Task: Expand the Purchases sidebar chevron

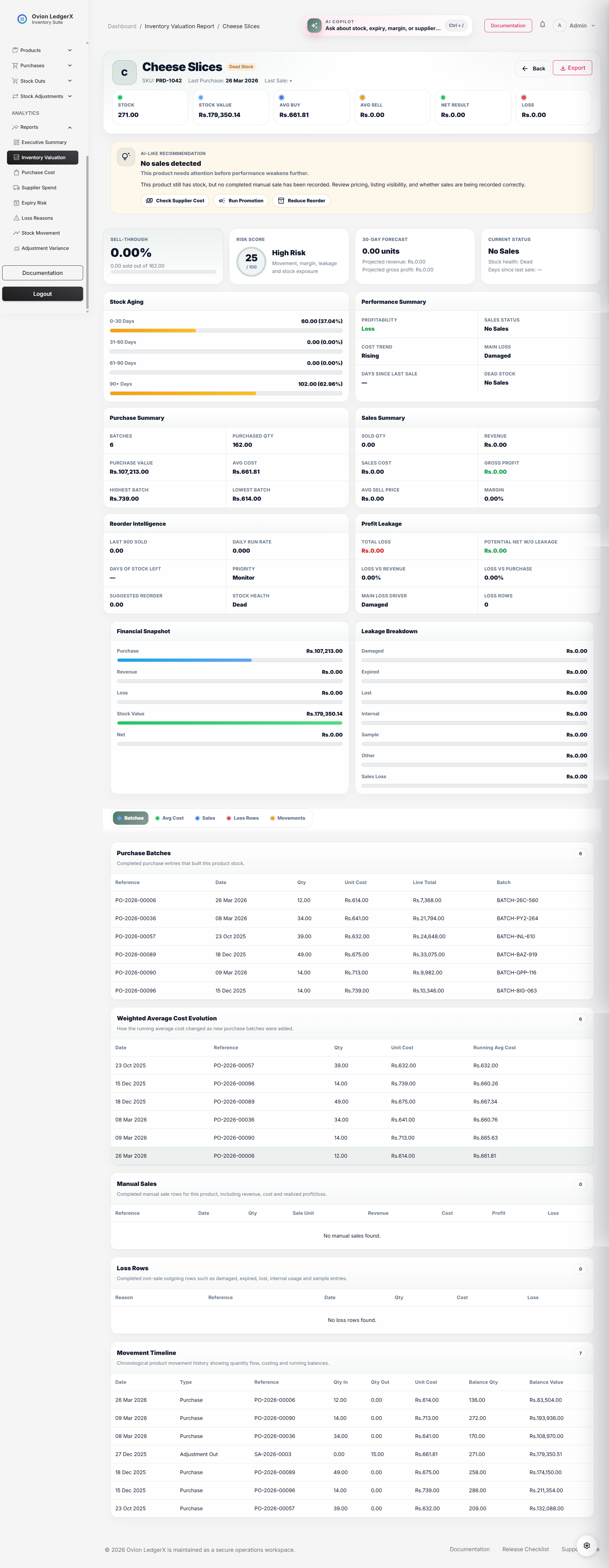Action: click(69, 65)
